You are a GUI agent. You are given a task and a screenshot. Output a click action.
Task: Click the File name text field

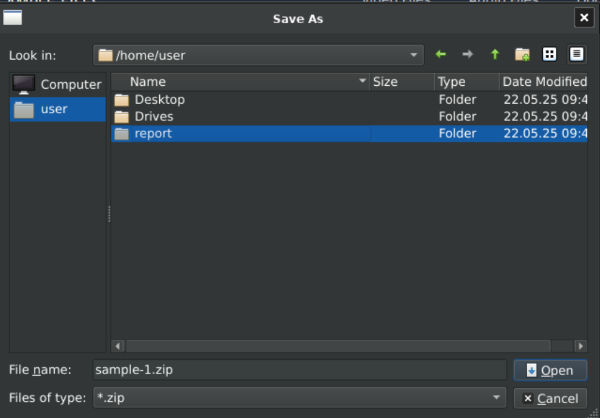pos(299,370)
